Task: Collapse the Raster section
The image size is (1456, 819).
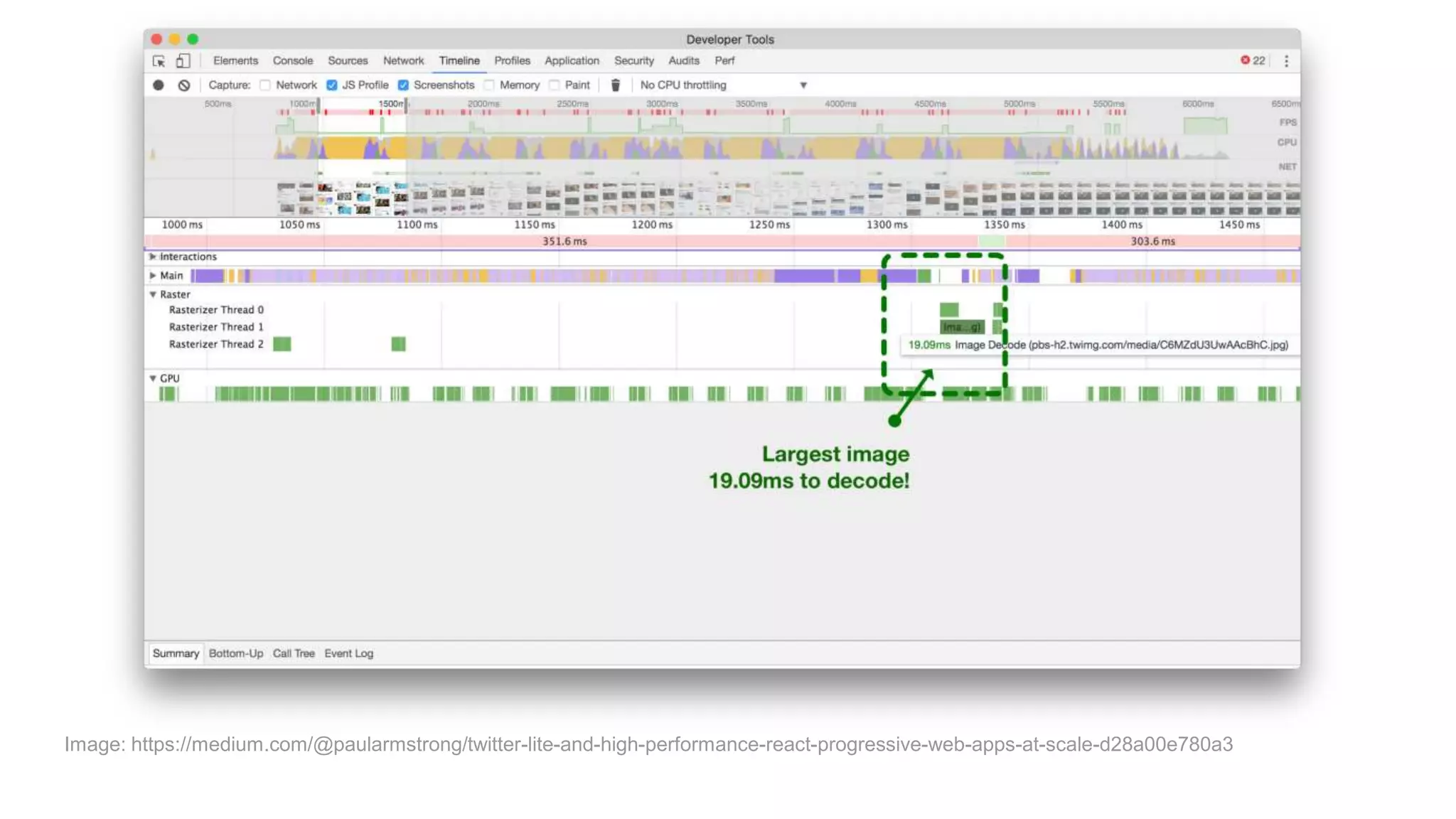Action: pos(153,294)
